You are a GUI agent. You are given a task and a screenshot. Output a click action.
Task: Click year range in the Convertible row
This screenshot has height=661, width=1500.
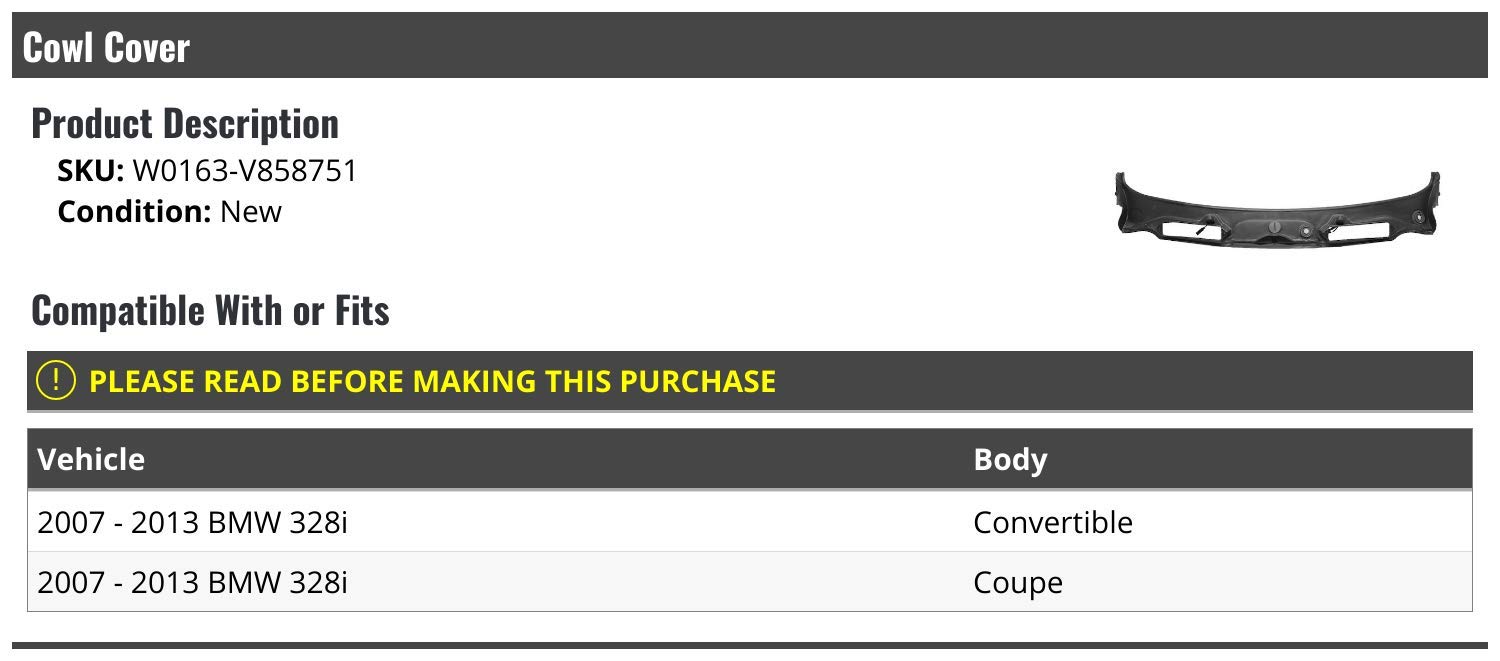(x=119, y=522)
